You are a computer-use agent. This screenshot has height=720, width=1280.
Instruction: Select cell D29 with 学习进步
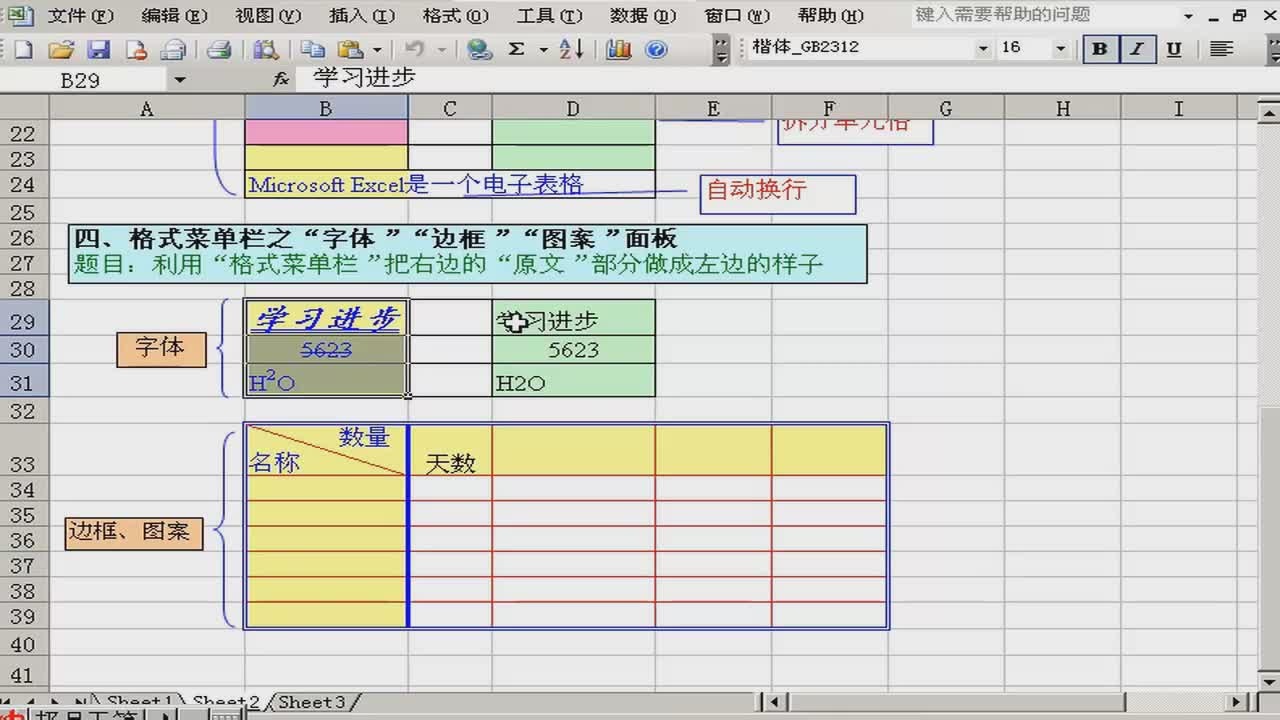coord(573,320)
